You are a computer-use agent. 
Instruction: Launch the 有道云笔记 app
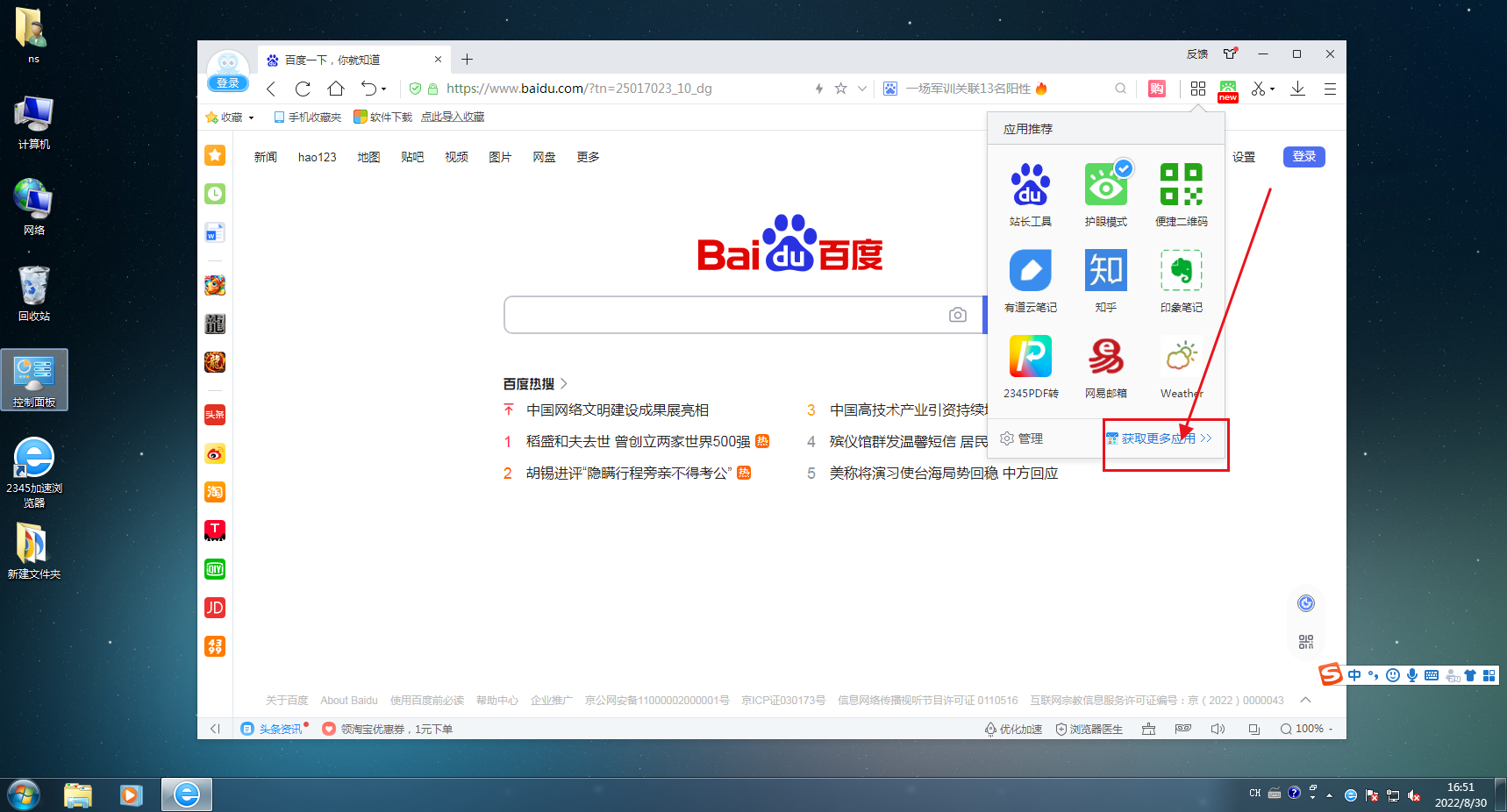(x=1031, y=281)
